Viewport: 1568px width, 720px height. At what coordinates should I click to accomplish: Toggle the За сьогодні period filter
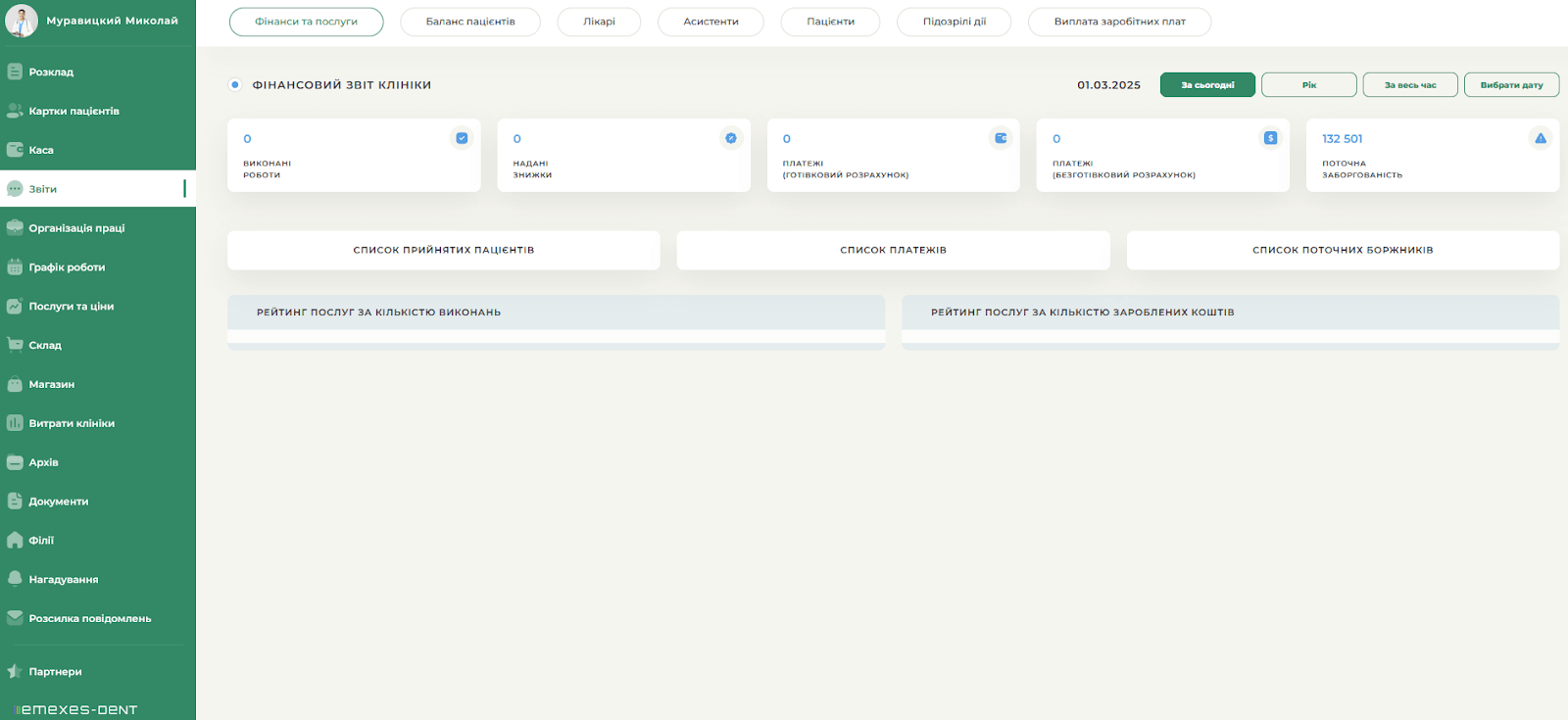tap(1206, 85)
